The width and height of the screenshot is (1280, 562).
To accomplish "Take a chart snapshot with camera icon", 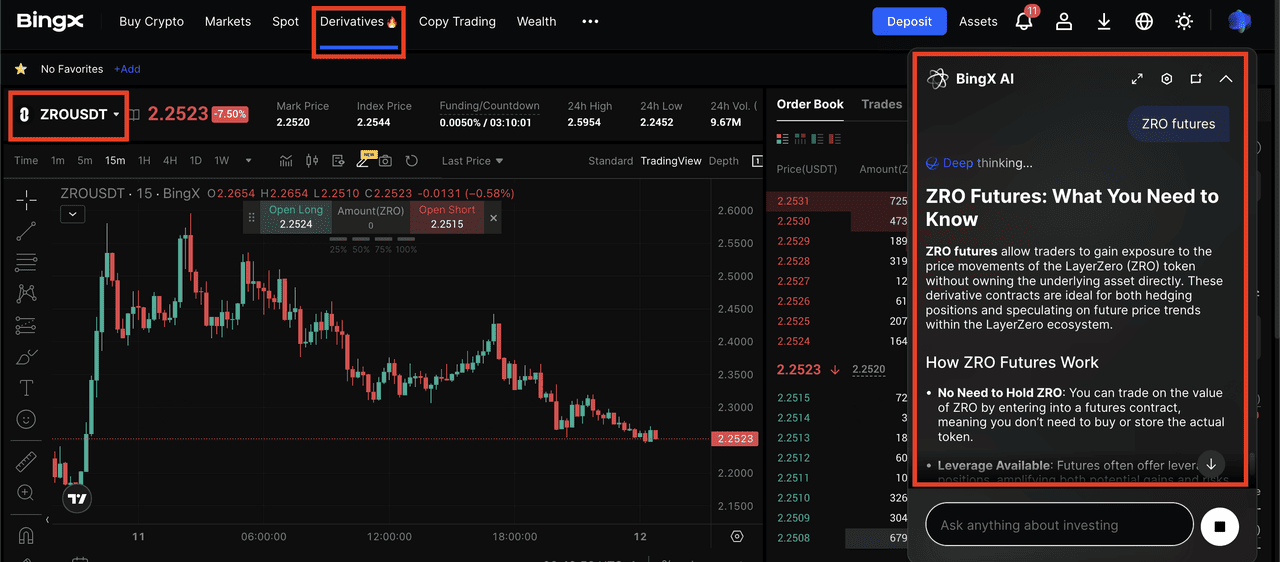I will pos(385,161).
